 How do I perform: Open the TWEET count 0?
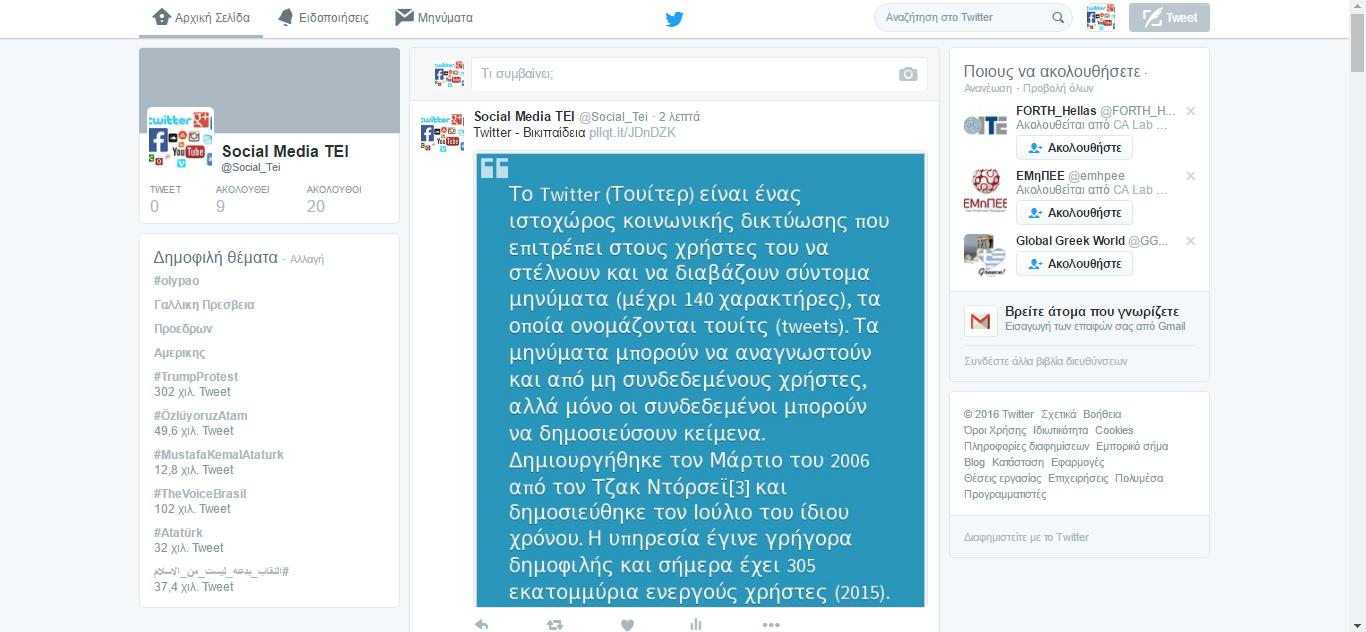coord(166,199)
